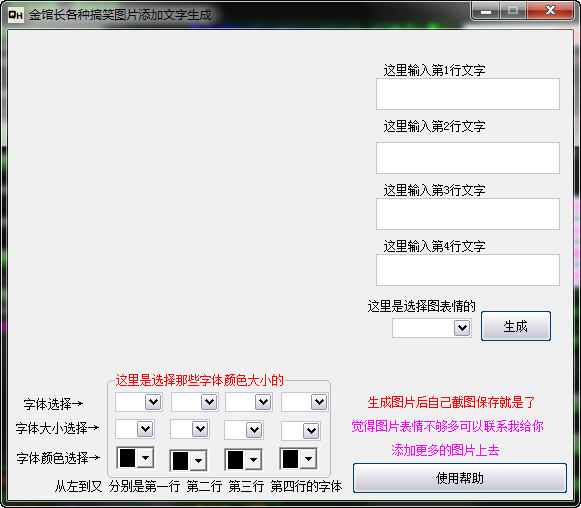Focus the 第2行文字 text input box

pos(468,158)
